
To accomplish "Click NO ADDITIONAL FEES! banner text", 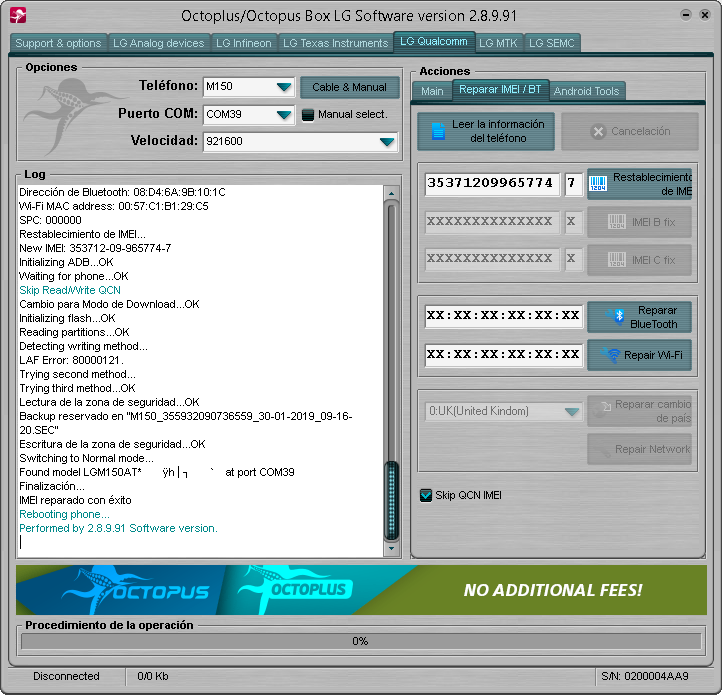I will pyautogui.click(x=553, y=590).
